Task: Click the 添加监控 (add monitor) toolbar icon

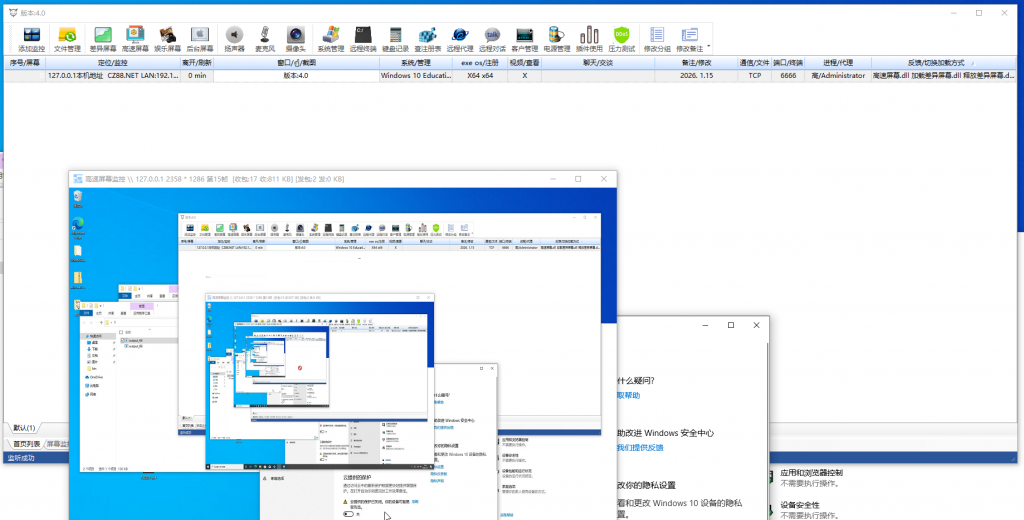Action: coord(31,39)
